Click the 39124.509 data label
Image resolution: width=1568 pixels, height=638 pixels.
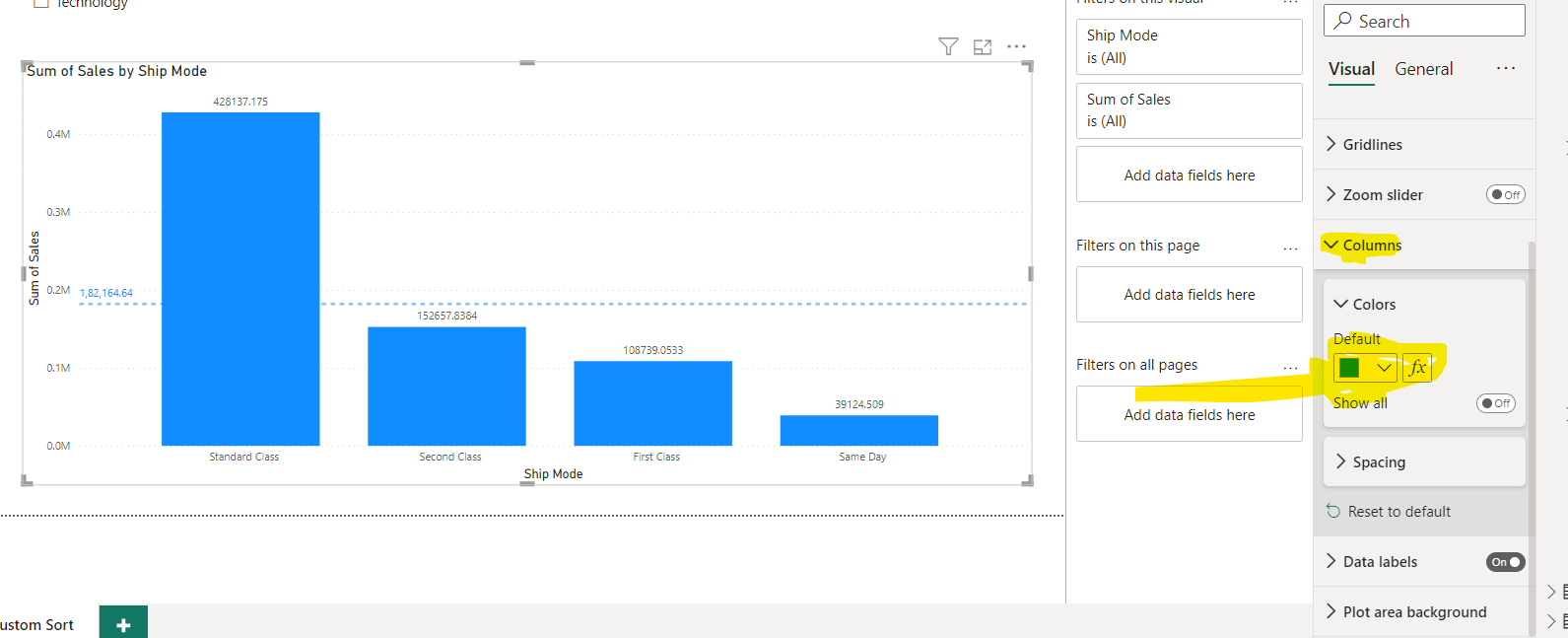click(859, 404)
